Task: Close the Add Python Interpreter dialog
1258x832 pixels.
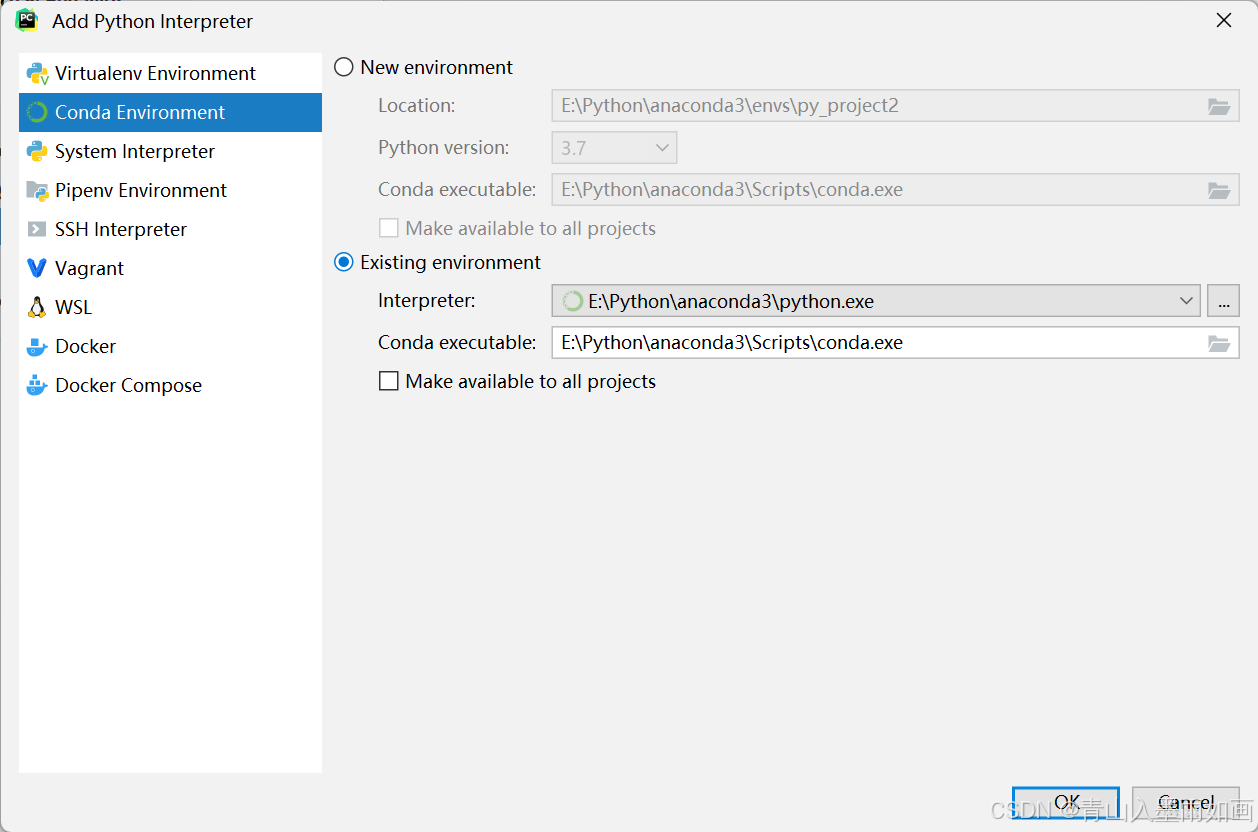Action: pos(1223,21)
